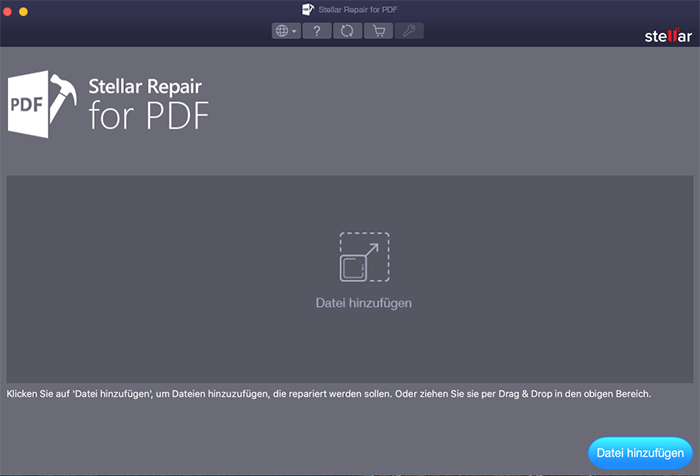This screenshot has height=476, width=700.
Task: Close the window with red button
Action: [8, 12]
